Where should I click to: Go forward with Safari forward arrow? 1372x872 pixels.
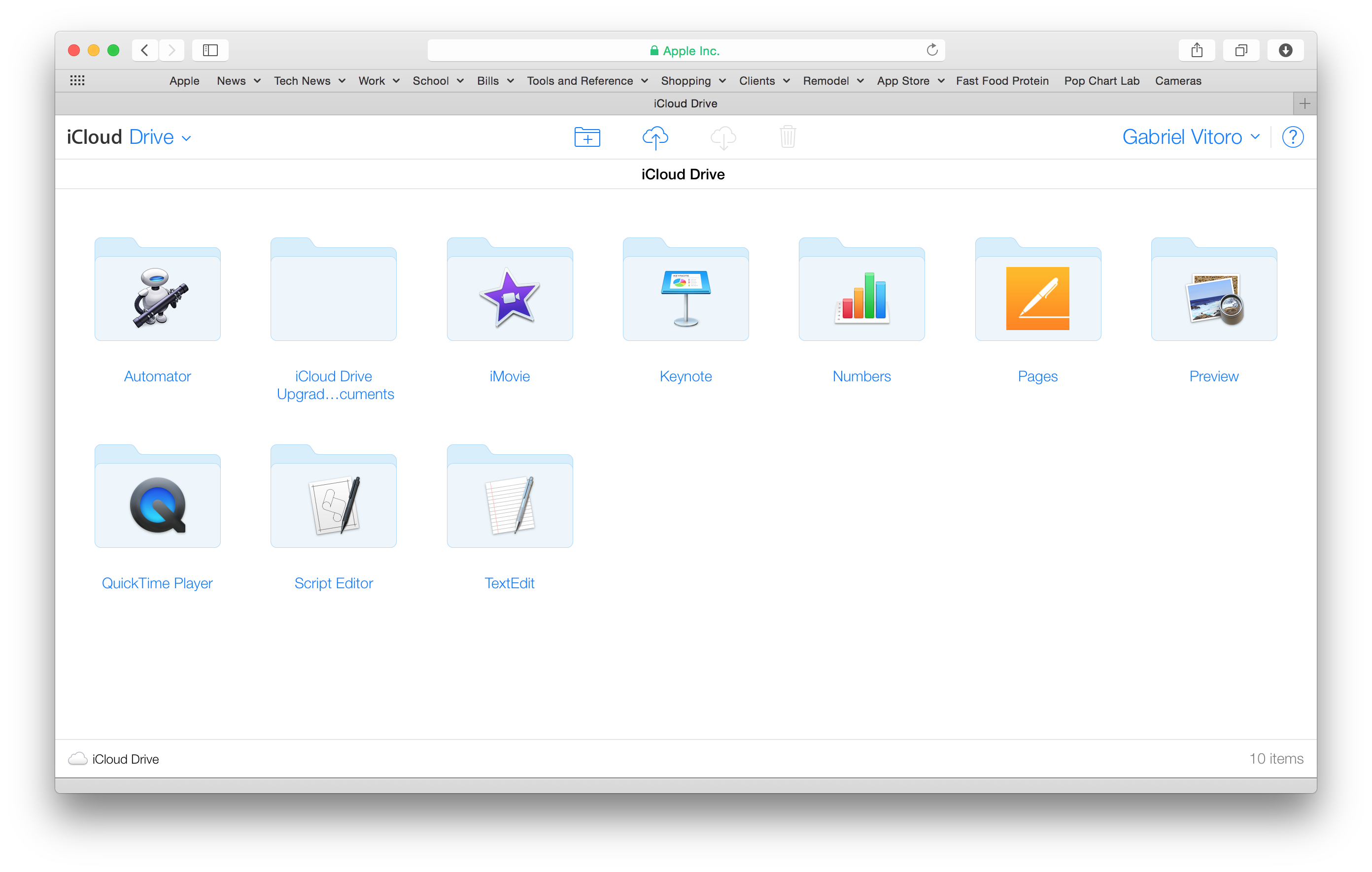coord(171,50)
